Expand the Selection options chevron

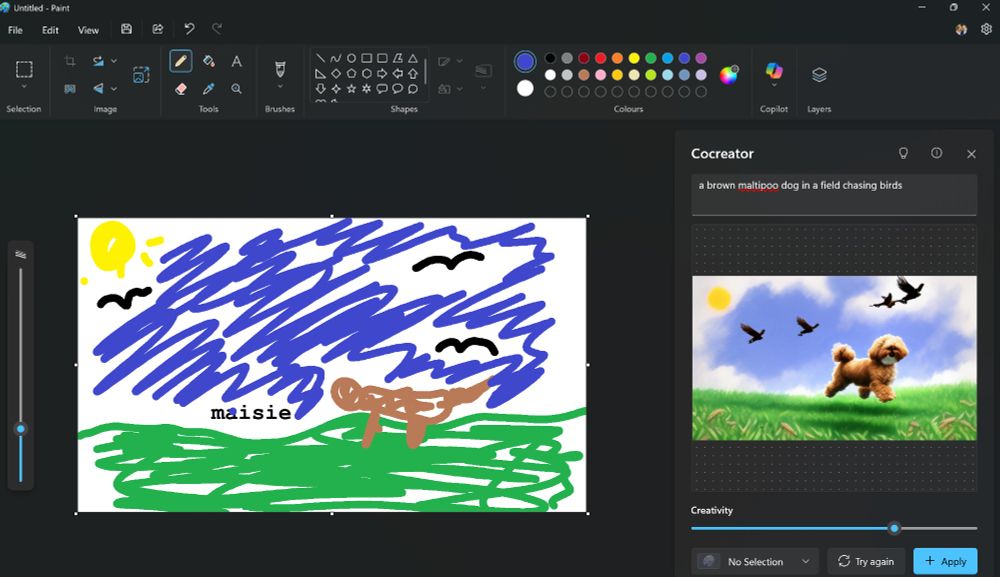coord(24,87)
